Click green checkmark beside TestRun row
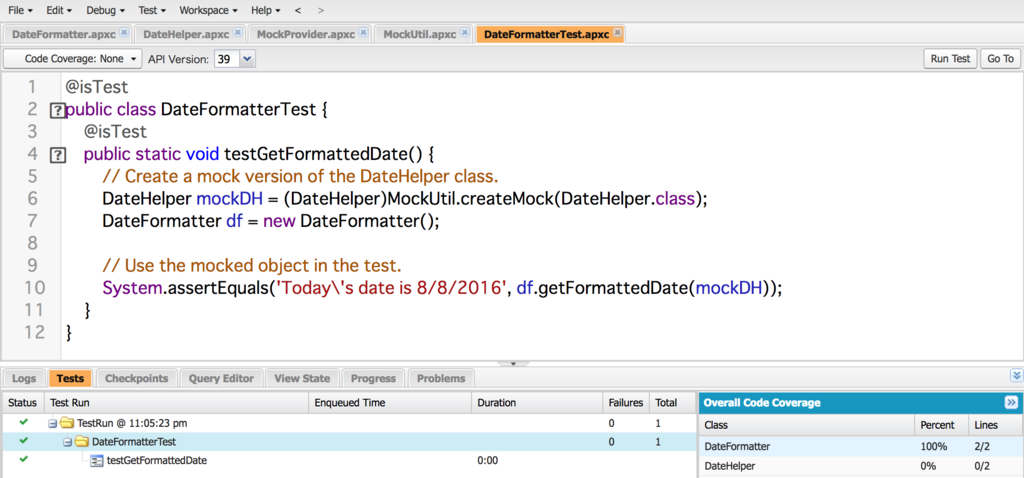 [24, 422]
